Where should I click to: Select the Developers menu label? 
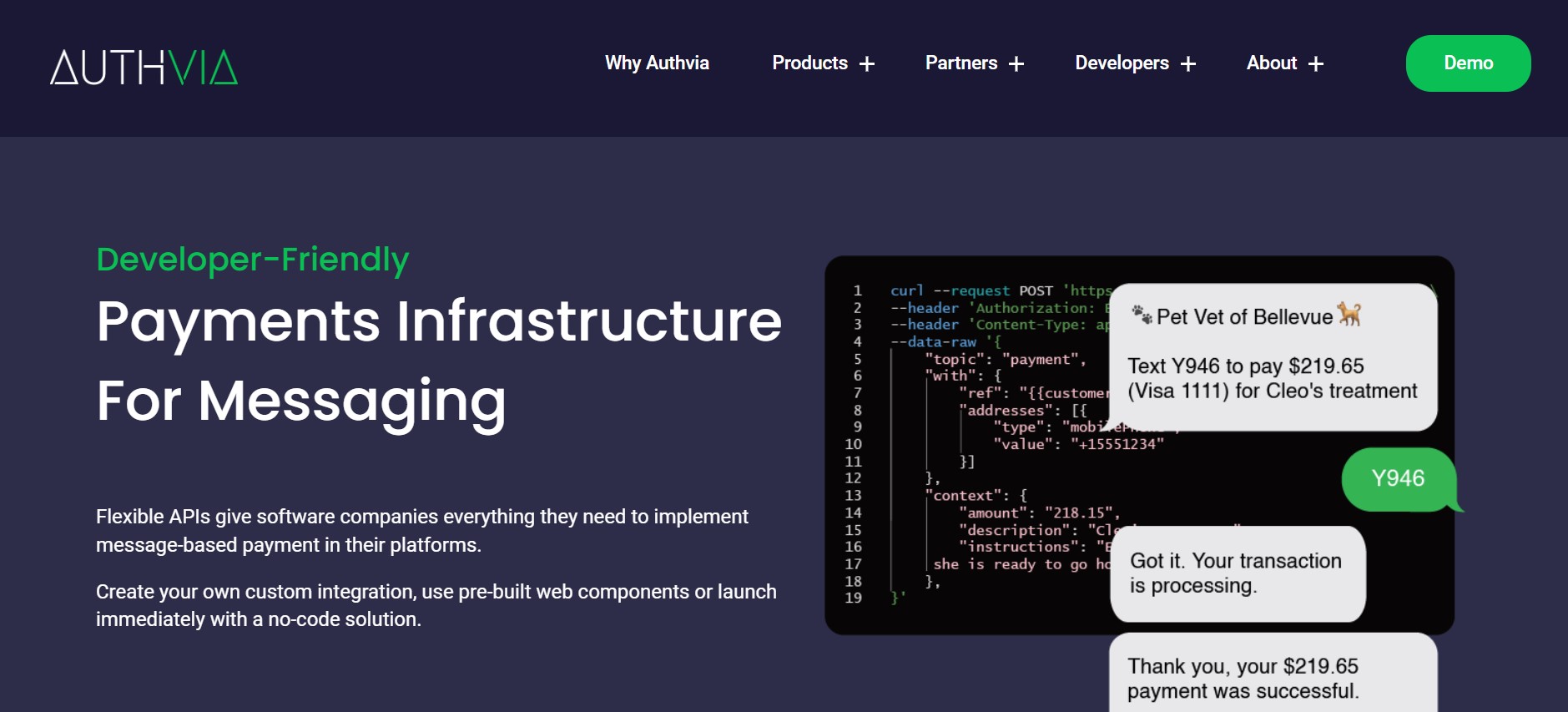click(x=1122, y=63)
